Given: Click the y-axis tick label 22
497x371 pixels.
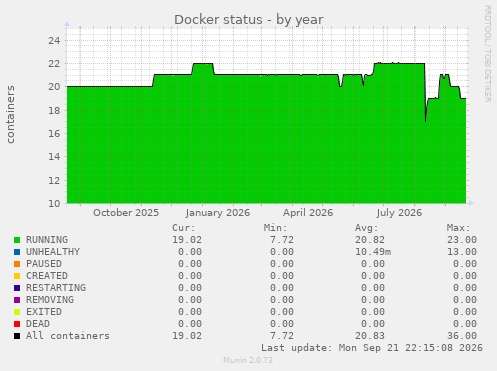Looking at the screenshot, I should point(54,64).
